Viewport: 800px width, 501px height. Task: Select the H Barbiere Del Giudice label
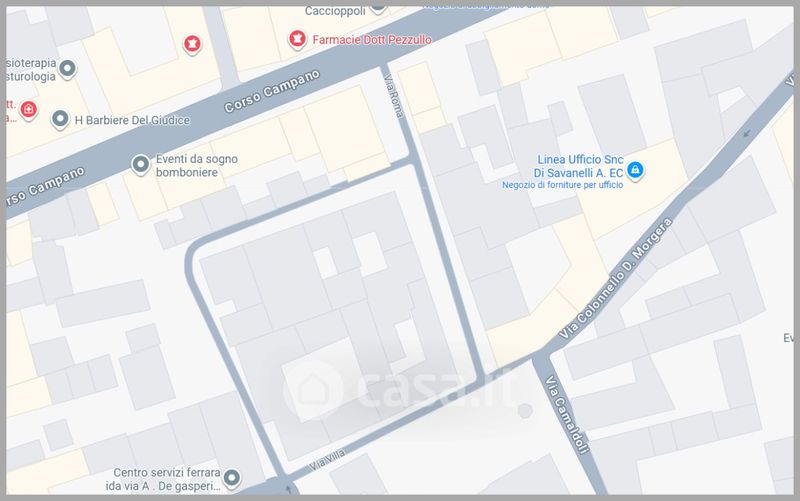point(132,120)
